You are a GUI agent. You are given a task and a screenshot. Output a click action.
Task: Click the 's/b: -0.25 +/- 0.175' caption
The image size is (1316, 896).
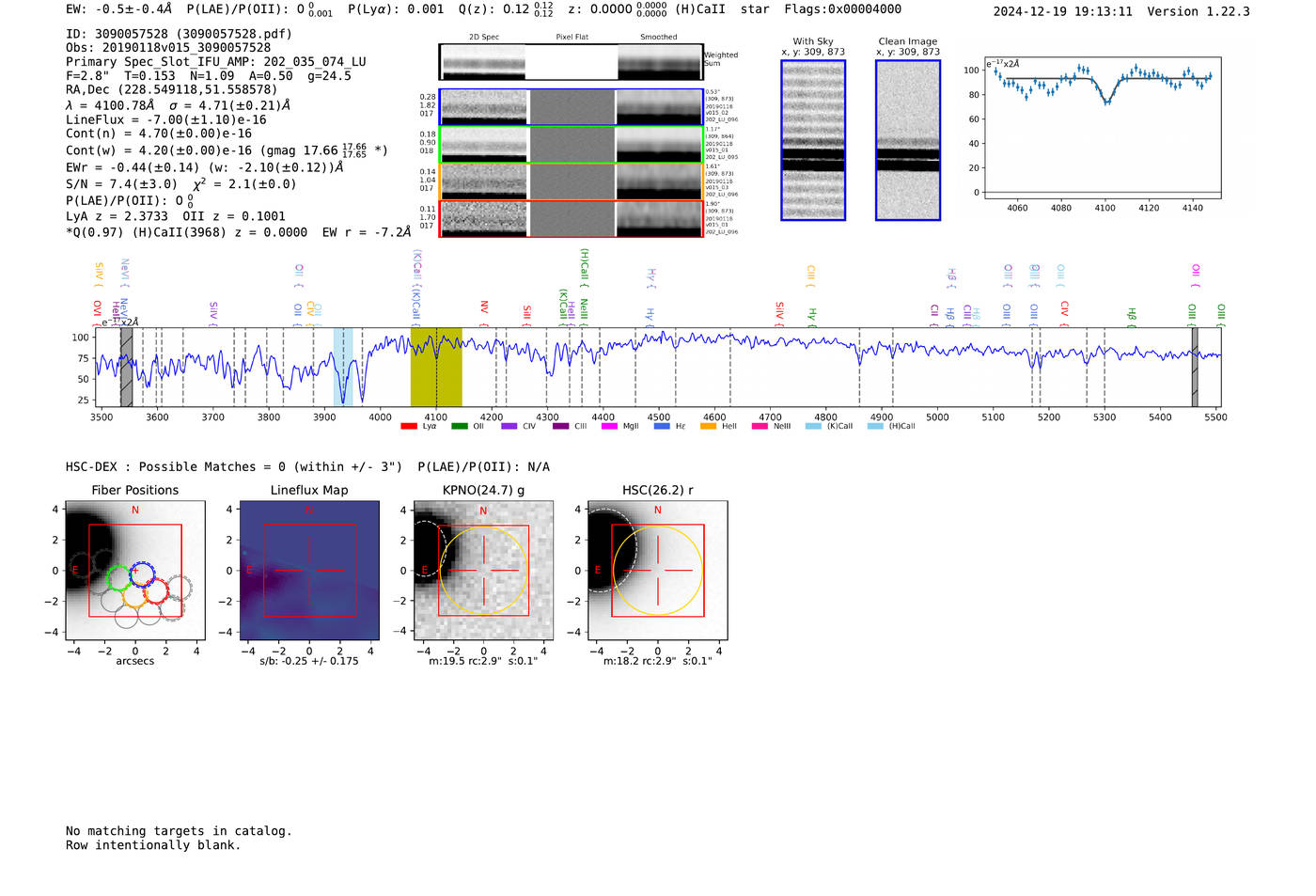click(x=309, y=661)
